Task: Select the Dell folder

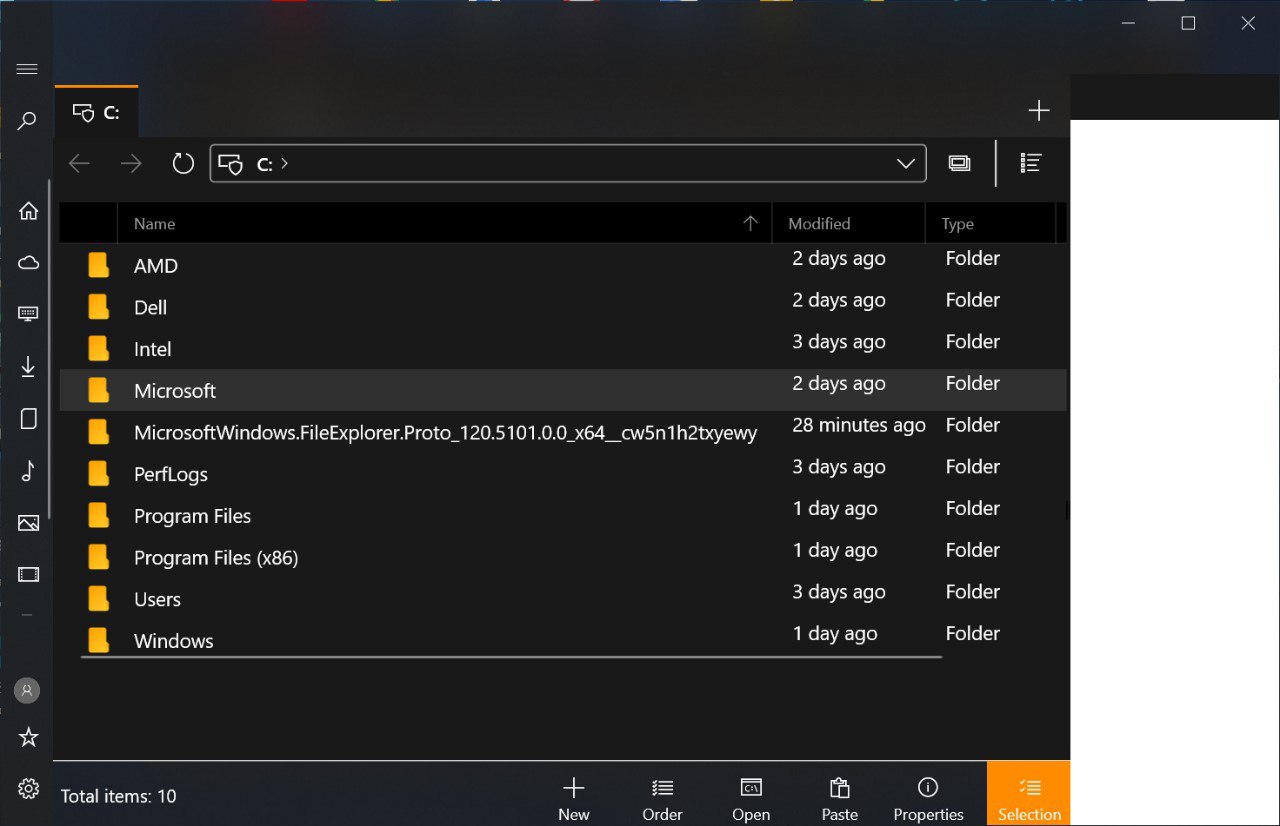Action: pos(563,307)
